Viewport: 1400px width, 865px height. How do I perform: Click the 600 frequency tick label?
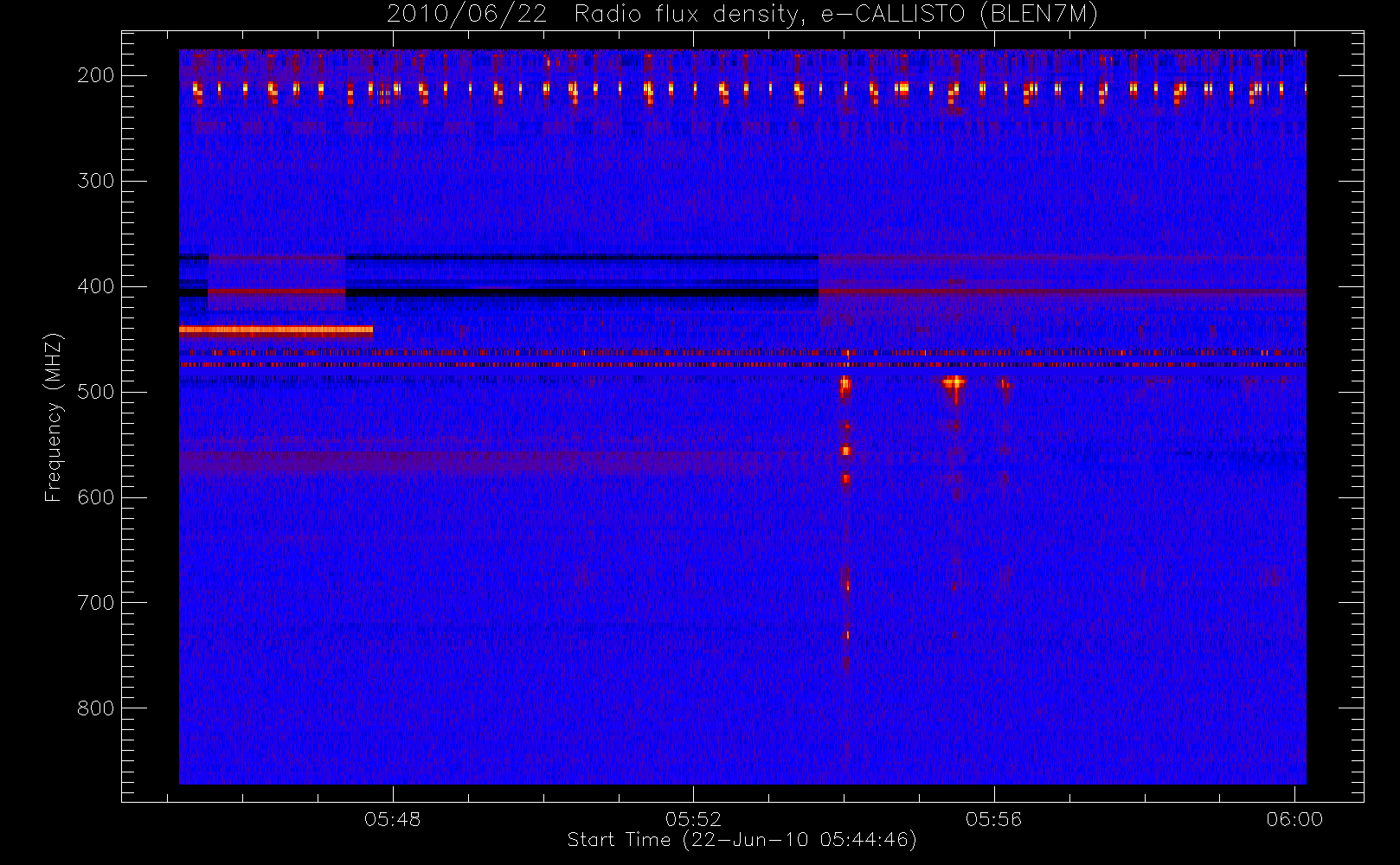tap(96, 497)
